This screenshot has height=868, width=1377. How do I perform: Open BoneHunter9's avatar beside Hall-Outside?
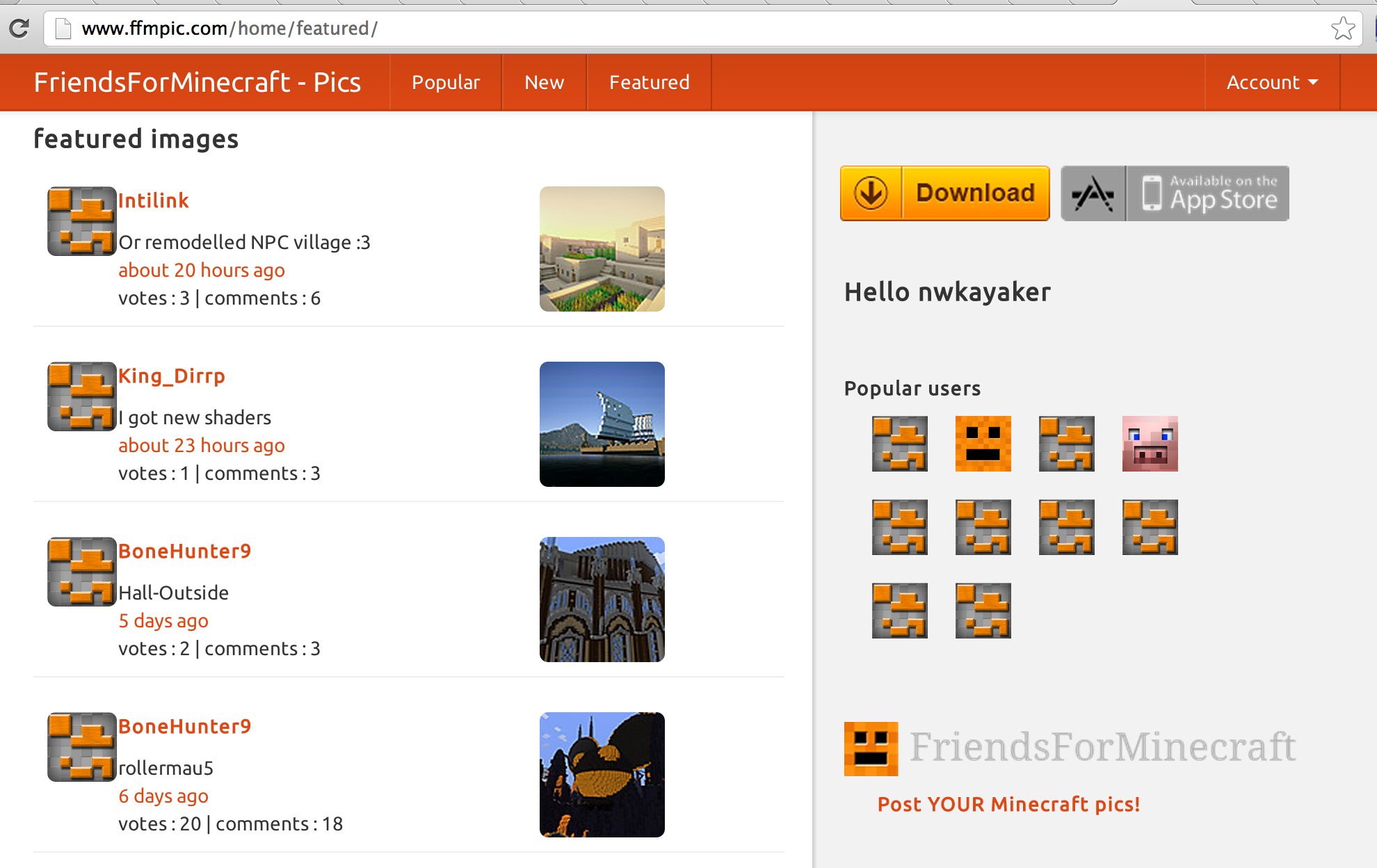pyautogui.click(x=81, y=572)
